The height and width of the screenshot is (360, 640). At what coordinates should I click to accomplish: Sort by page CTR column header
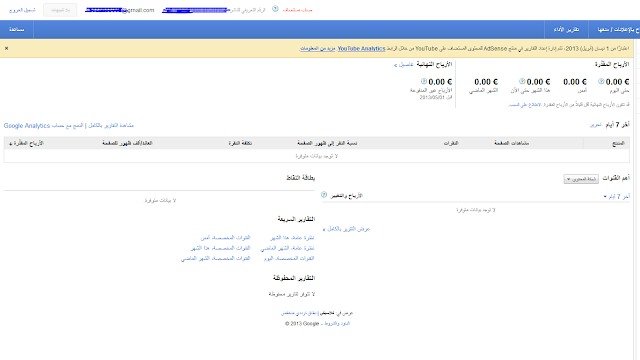tap(327, 143)
